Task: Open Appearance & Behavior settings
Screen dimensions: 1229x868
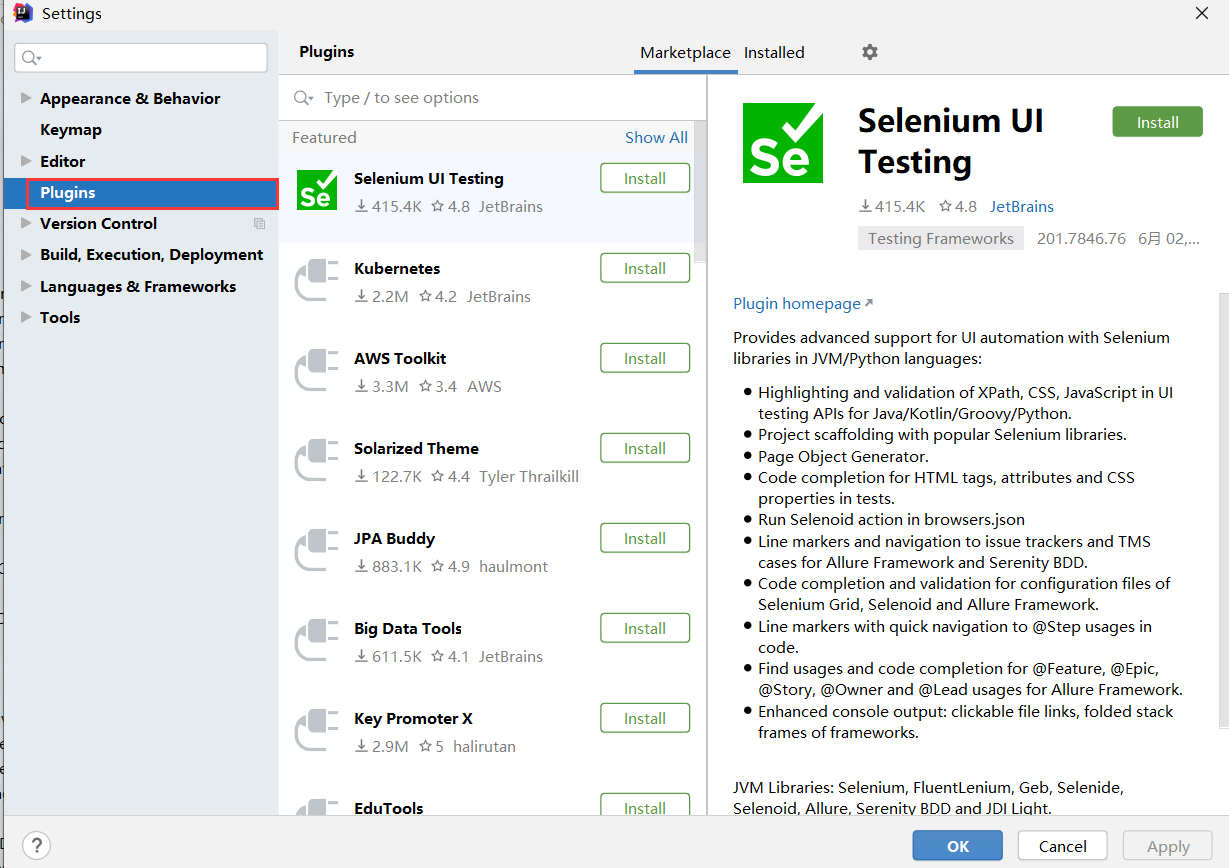Action: [130, 98]
